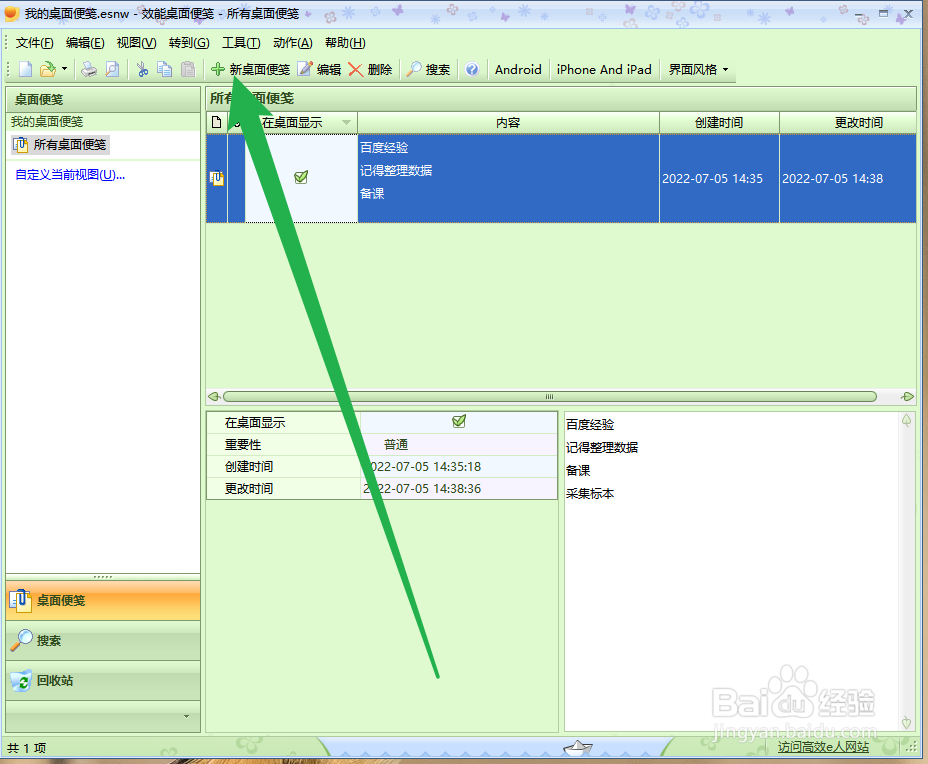Screen dimensions: 928x764
Task: Sort by the 内容 column header
Action: click(508, 123)
